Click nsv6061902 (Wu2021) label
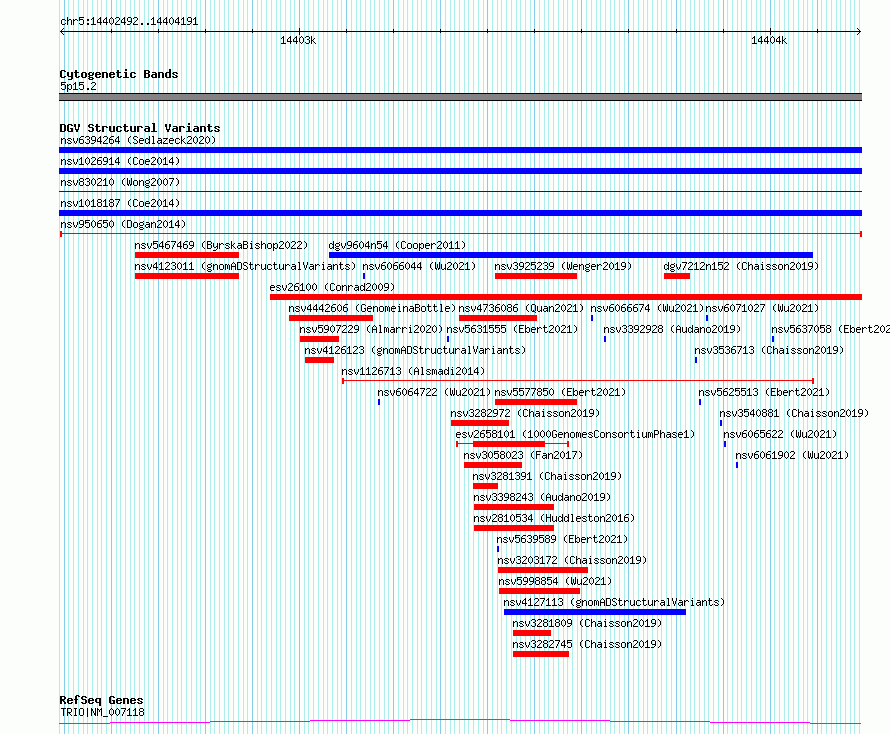 792,455
